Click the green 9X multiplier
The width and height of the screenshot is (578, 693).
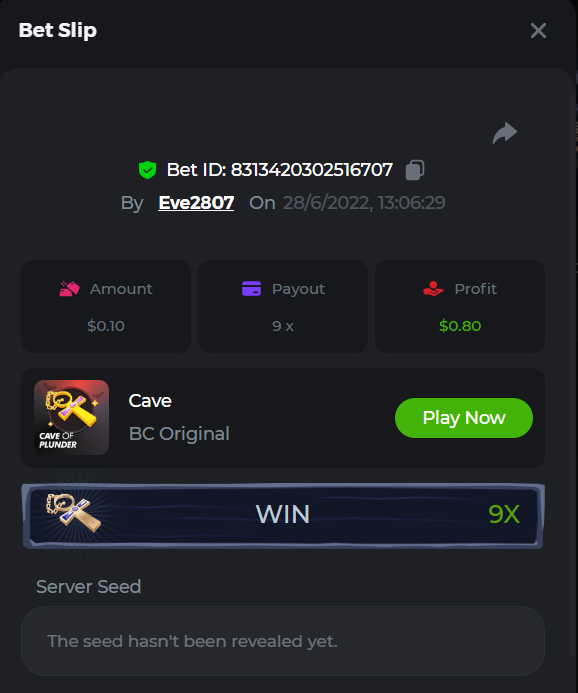click(x=504, y=514)
